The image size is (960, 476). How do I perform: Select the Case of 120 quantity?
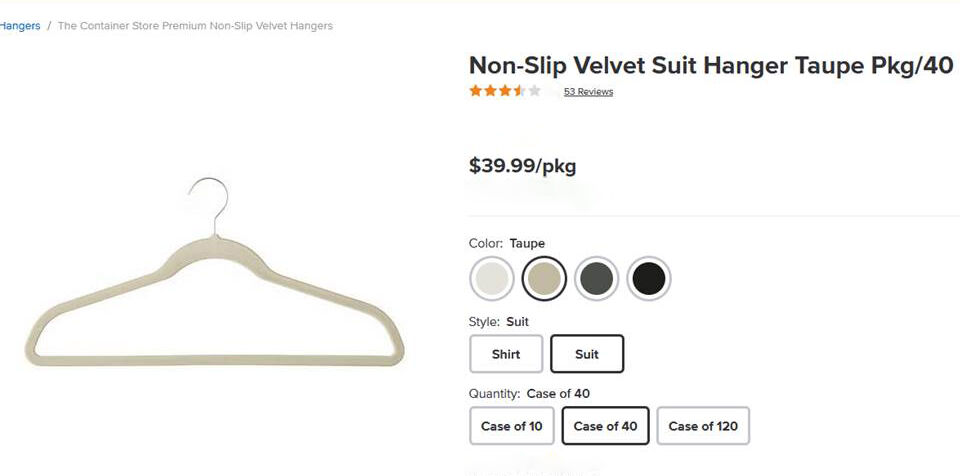pyautogui.click(x=703, y=426)
